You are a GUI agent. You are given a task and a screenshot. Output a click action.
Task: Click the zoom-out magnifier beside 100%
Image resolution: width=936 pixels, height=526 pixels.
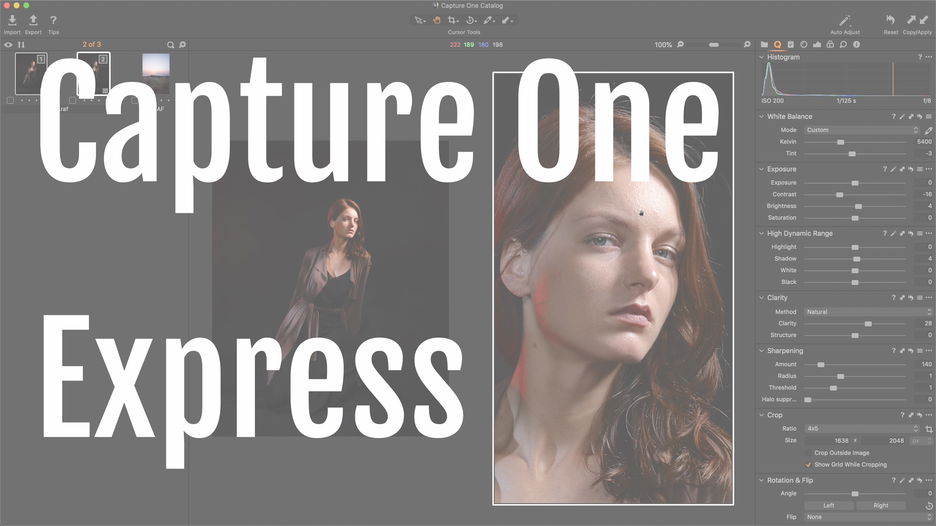[x=681, y=44]
